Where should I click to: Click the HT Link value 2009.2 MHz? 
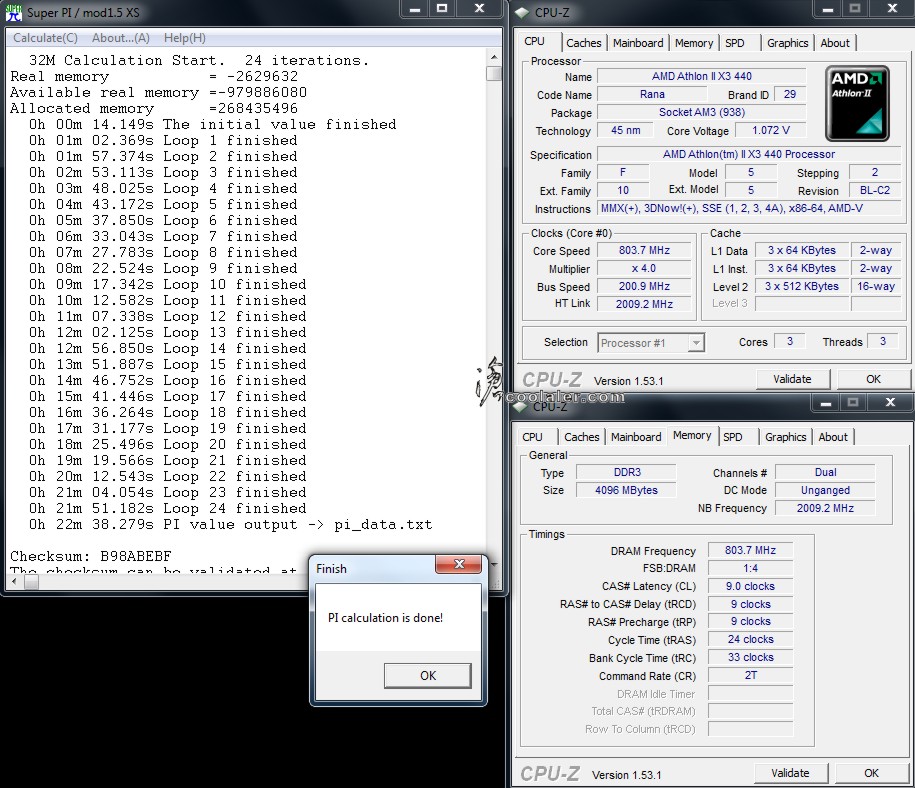tap(644, 304)
